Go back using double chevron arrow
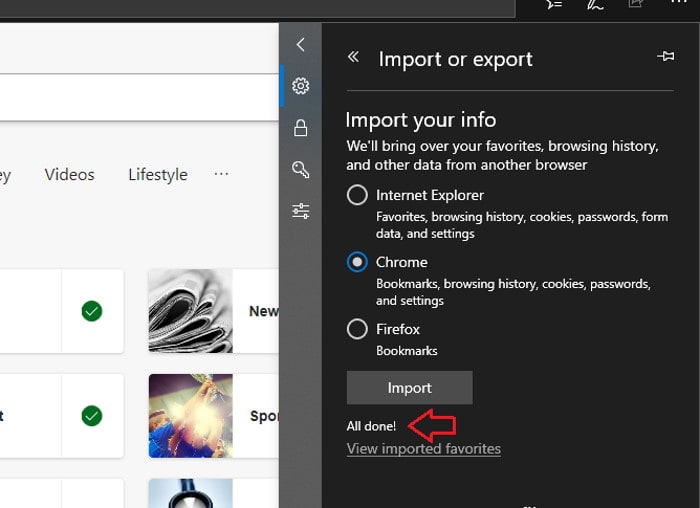The height and width of the screenshot is (508, 700). click(353, 57)
